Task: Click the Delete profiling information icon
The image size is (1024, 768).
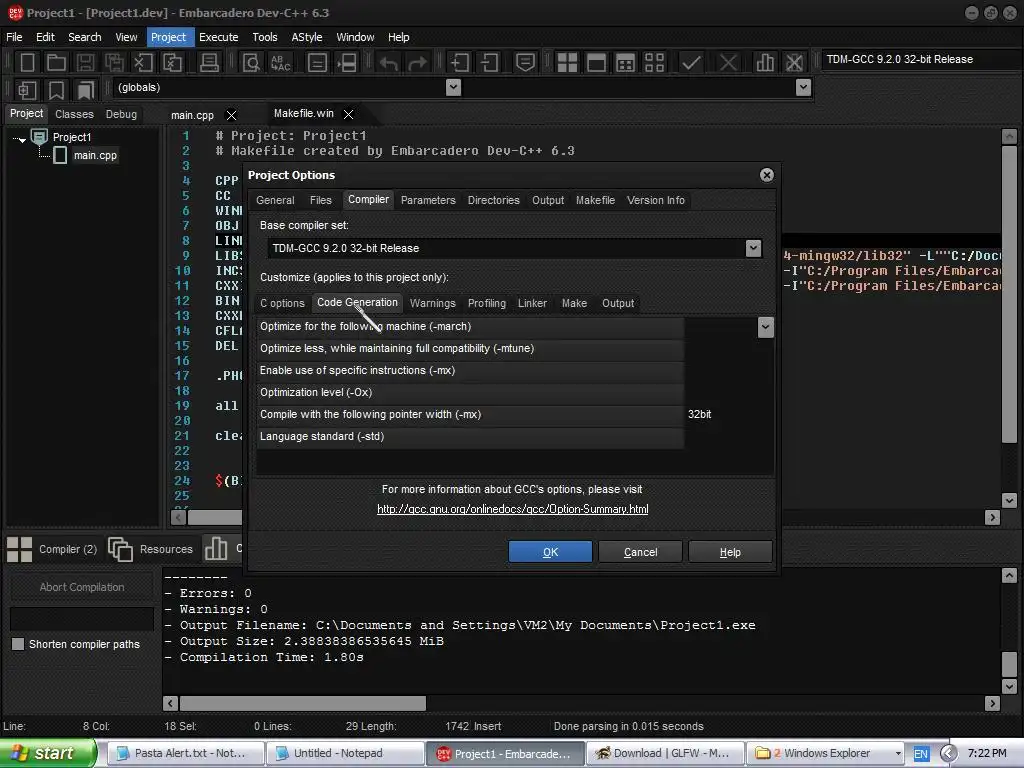Action: pyautogui.click(x=794, y=63)
